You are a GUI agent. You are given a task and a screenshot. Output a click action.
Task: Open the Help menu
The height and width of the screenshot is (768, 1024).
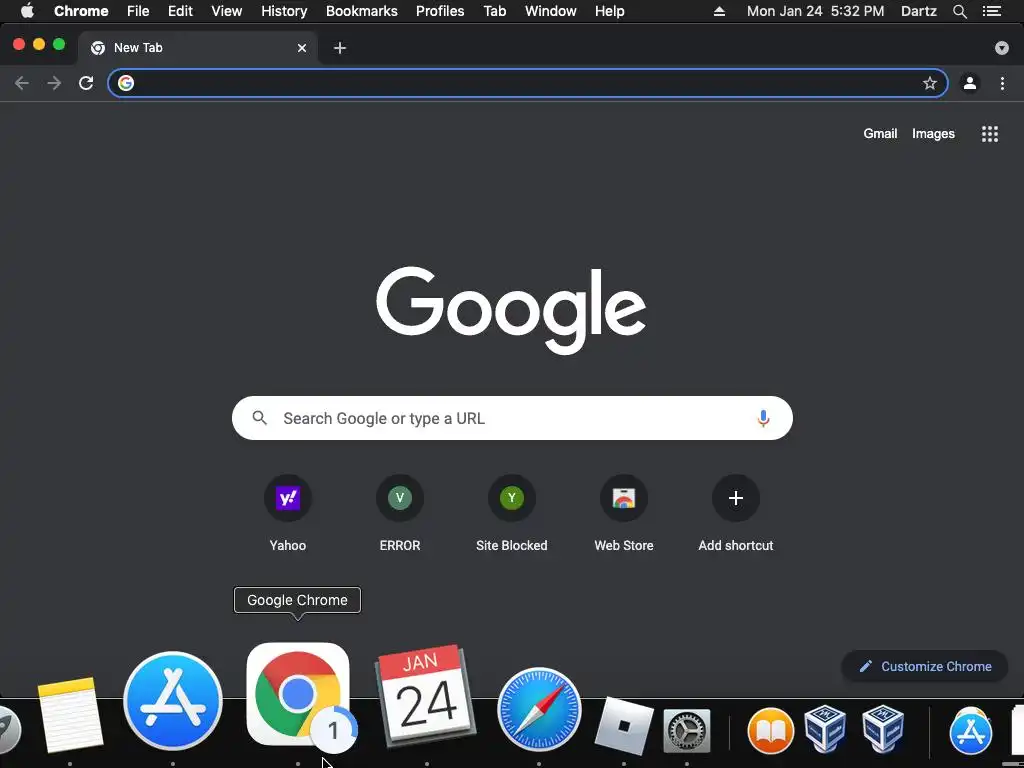[x=609, y=11]
